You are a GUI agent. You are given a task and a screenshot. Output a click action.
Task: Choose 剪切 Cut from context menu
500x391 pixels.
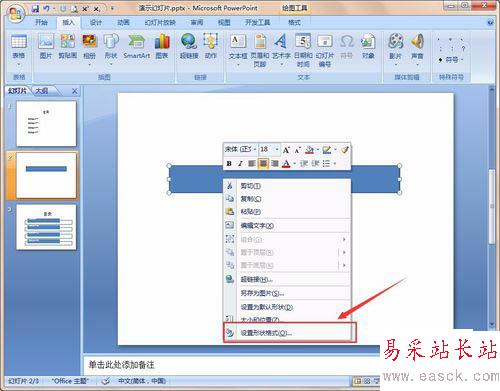click(287, 186)
